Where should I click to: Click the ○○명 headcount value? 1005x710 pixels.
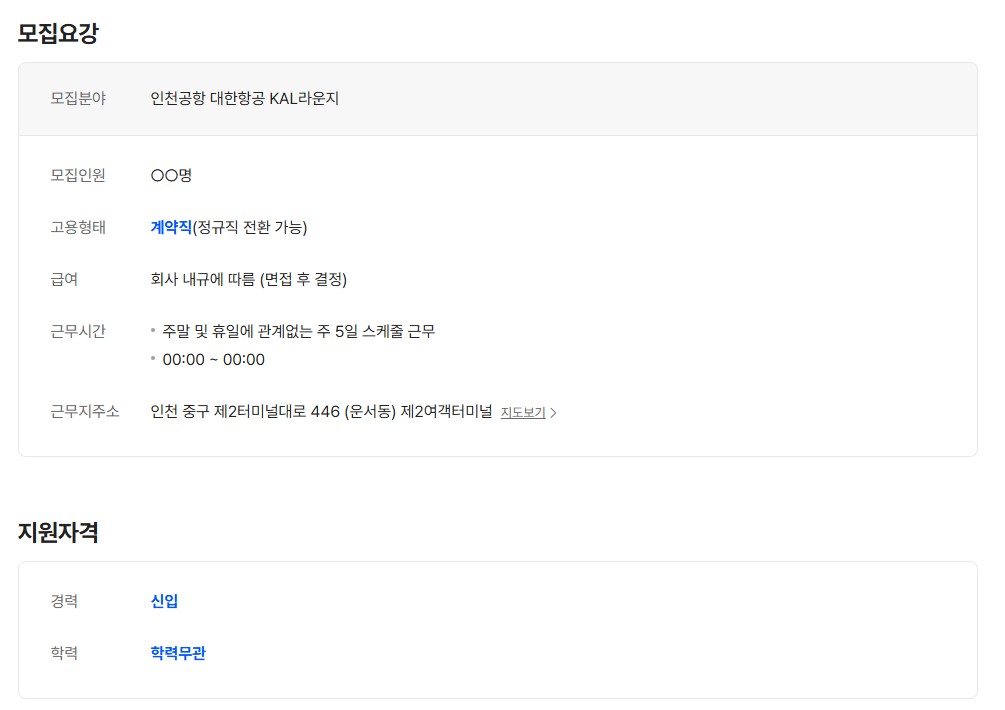tap(171, 175)
